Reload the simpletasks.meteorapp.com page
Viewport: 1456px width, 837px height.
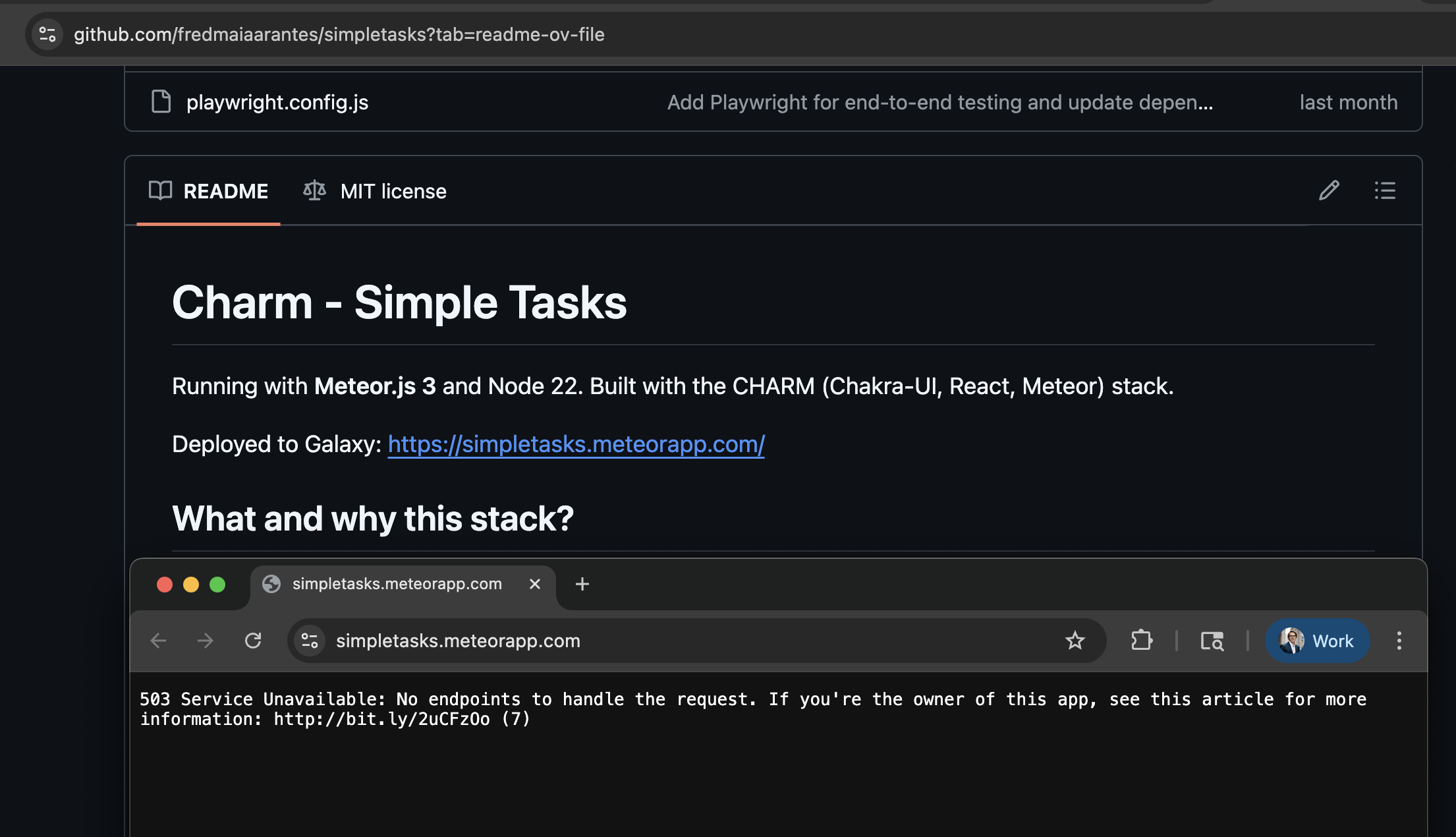point(253,641)
